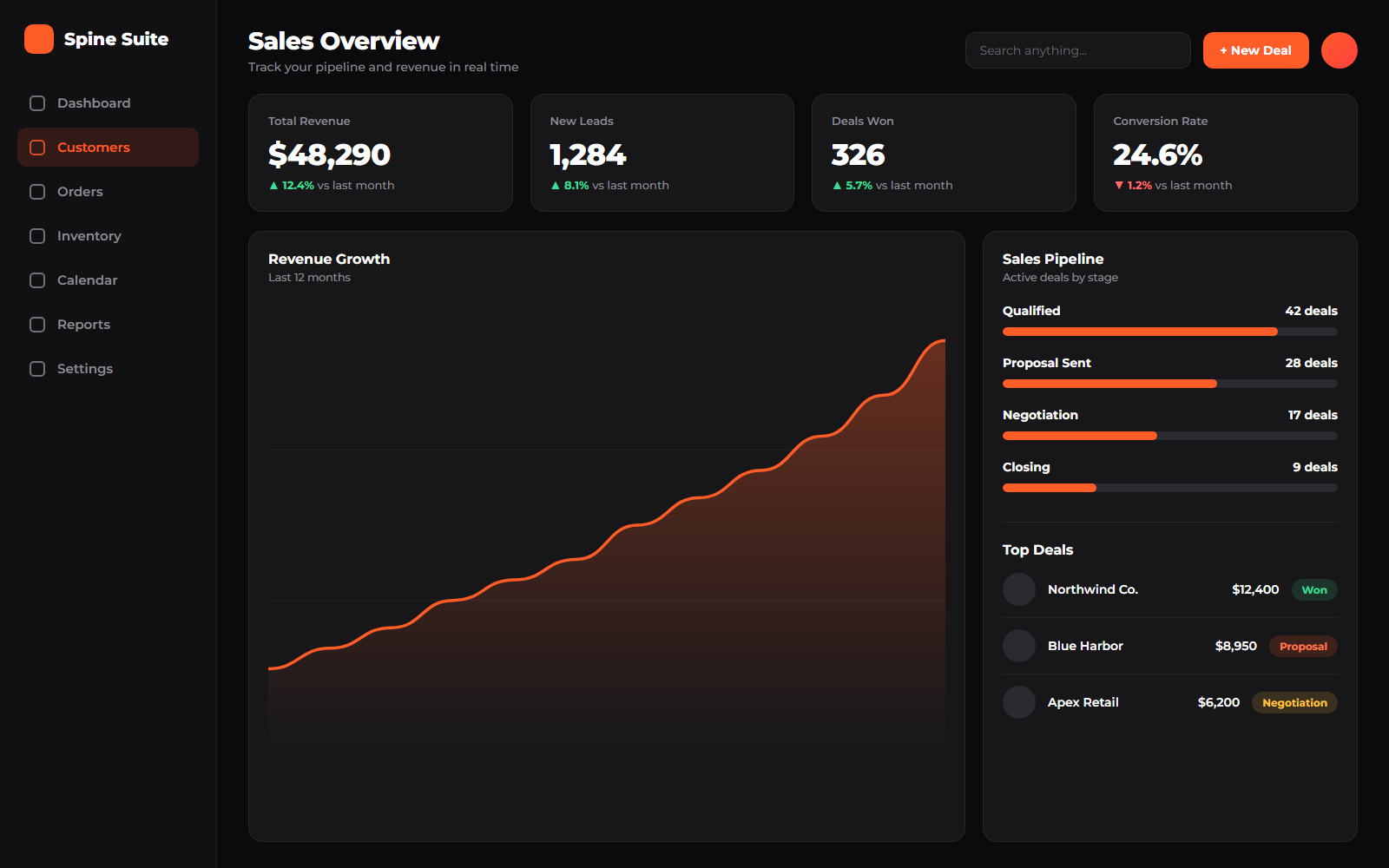Click the Closing pipeline progress bar
The height and width of the screenshot is (868, 1389).
click(1170, 488)
